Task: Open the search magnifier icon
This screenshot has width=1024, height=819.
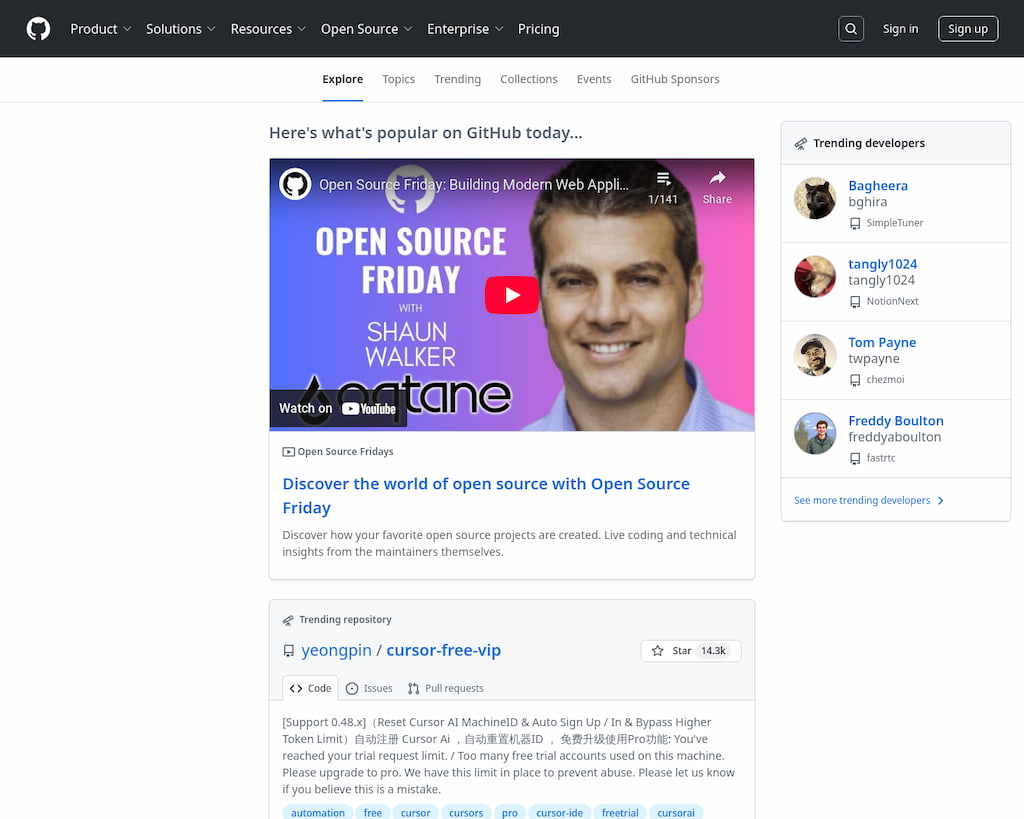Action: pos(851,29)
